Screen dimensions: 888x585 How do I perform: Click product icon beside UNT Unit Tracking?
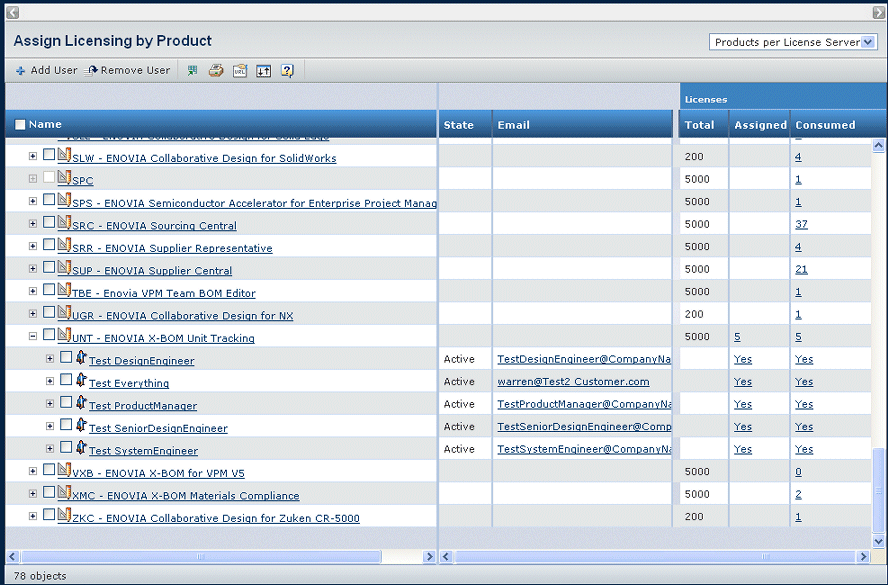(65, 335)
